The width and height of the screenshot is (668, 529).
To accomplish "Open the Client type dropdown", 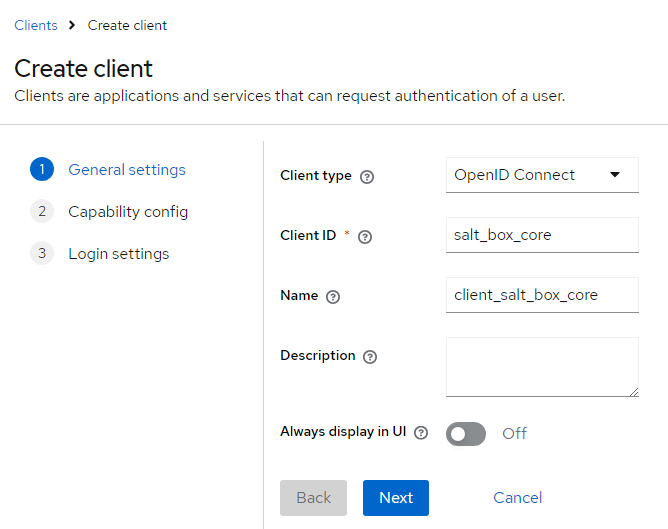I will coord(542,175).
